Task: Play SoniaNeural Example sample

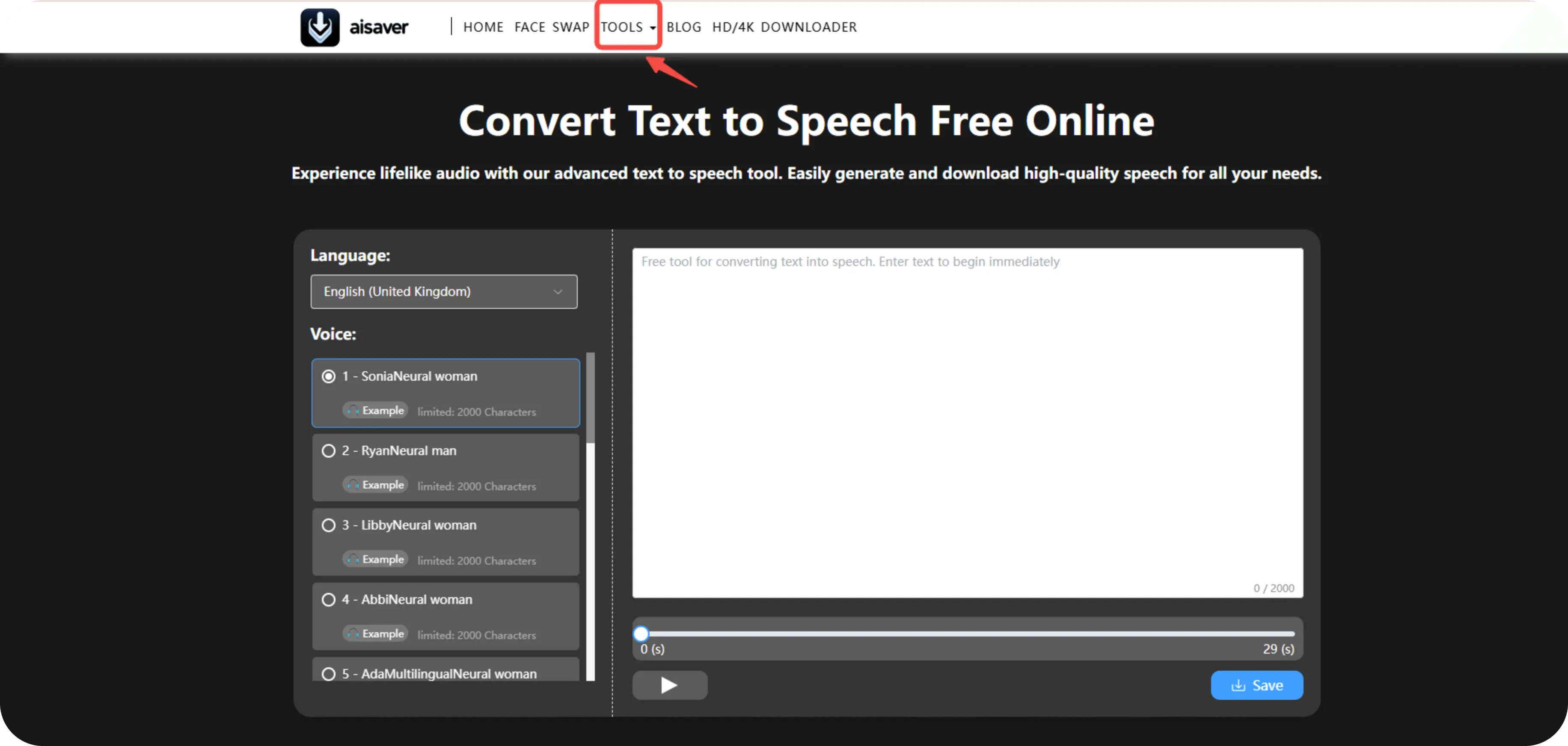Action: point(375,411)
